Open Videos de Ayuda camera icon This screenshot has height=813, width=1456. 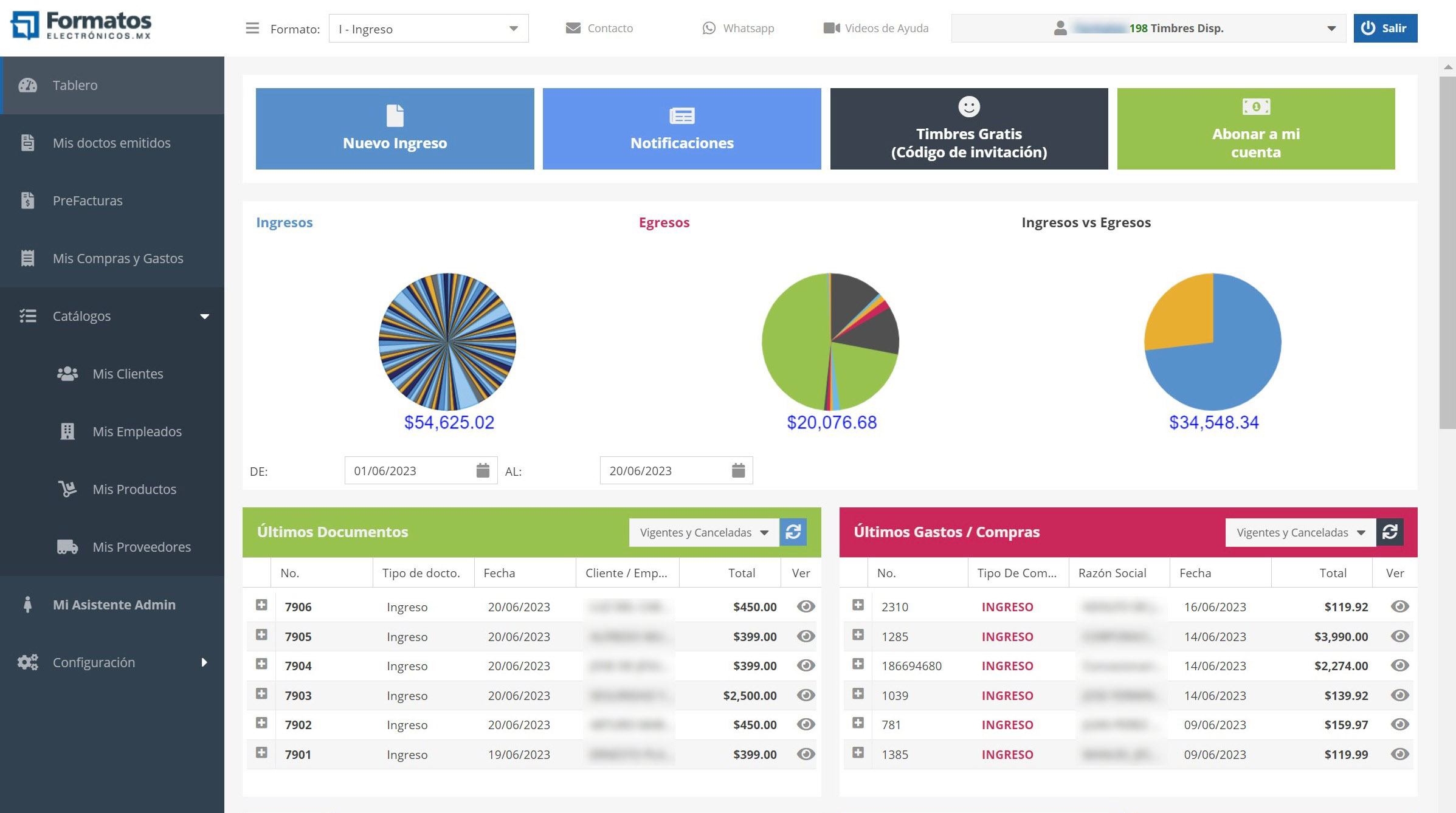pyautogui.click(x=831, y=29)
